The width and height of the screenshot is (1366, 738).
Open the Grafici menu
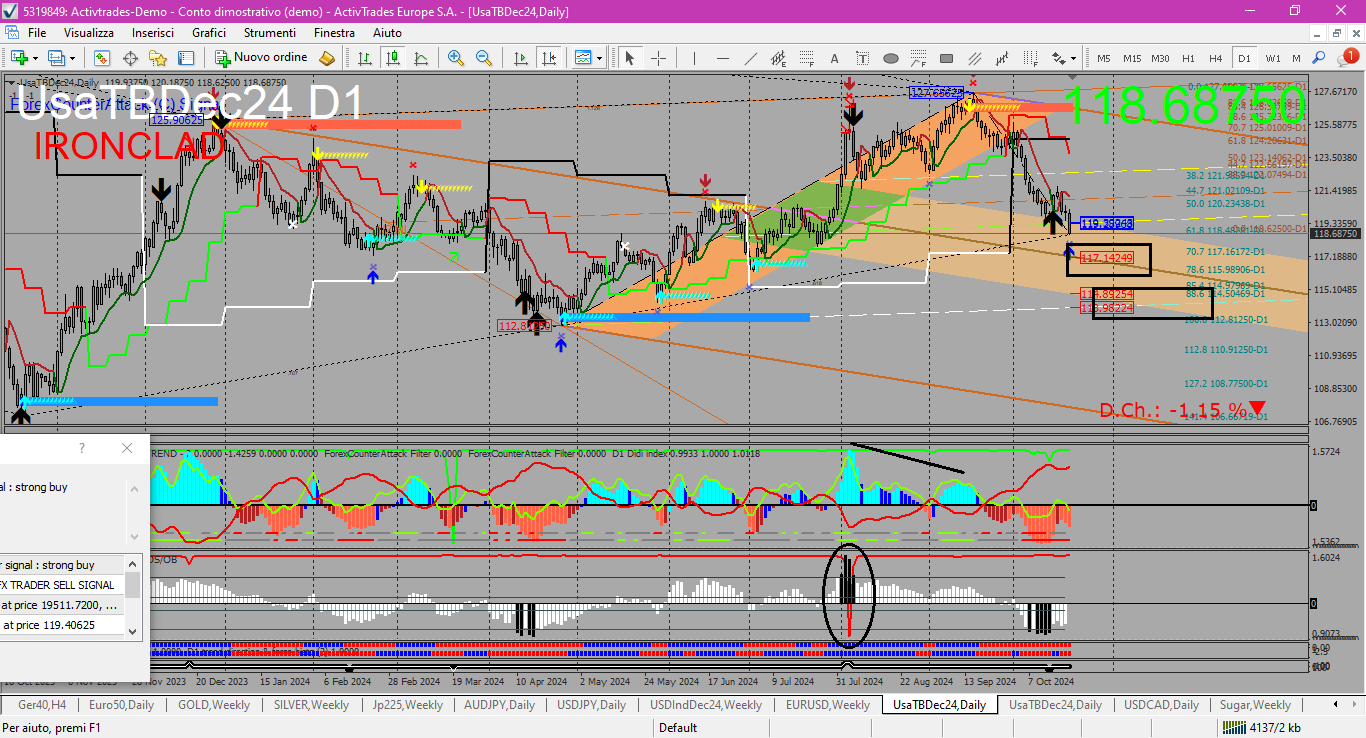[209, 33]
